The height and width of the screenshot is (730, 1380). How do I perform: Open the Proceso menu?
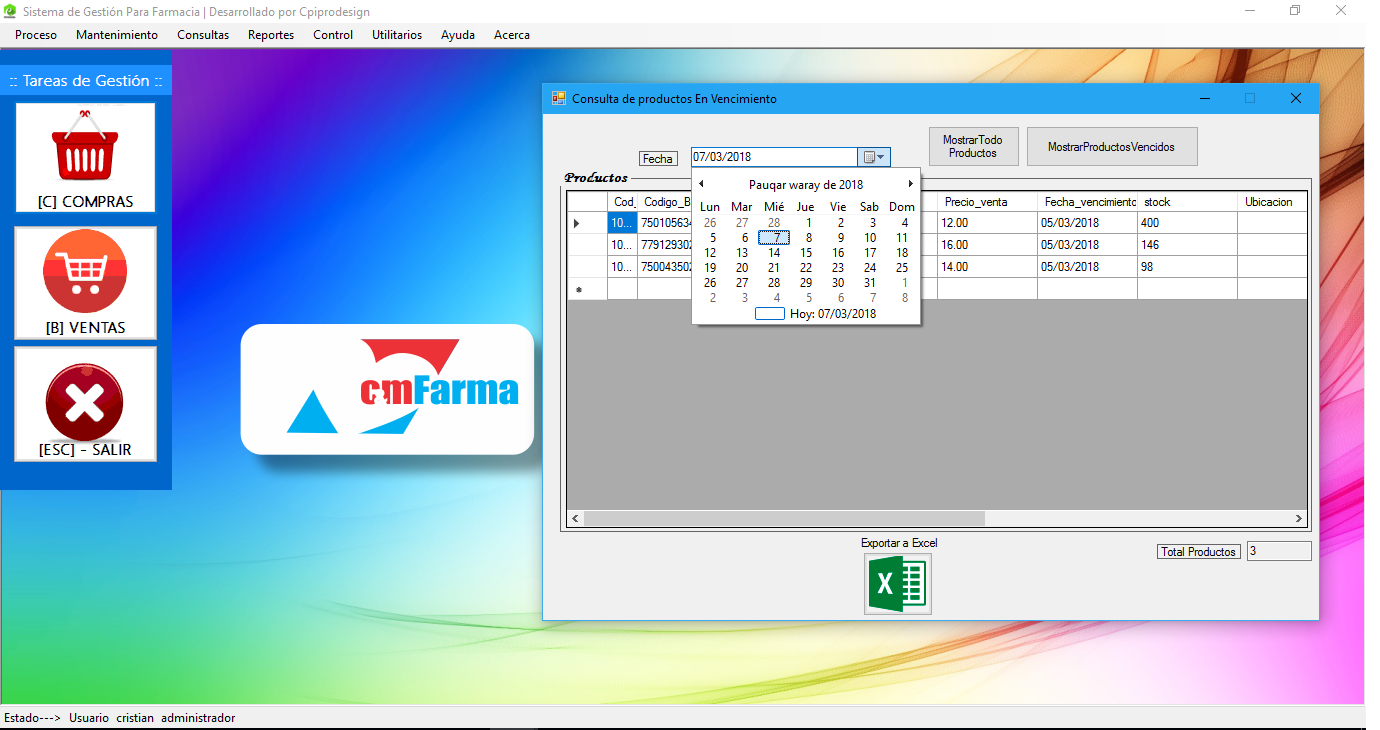pyautogui.click(x=36, y=35)
